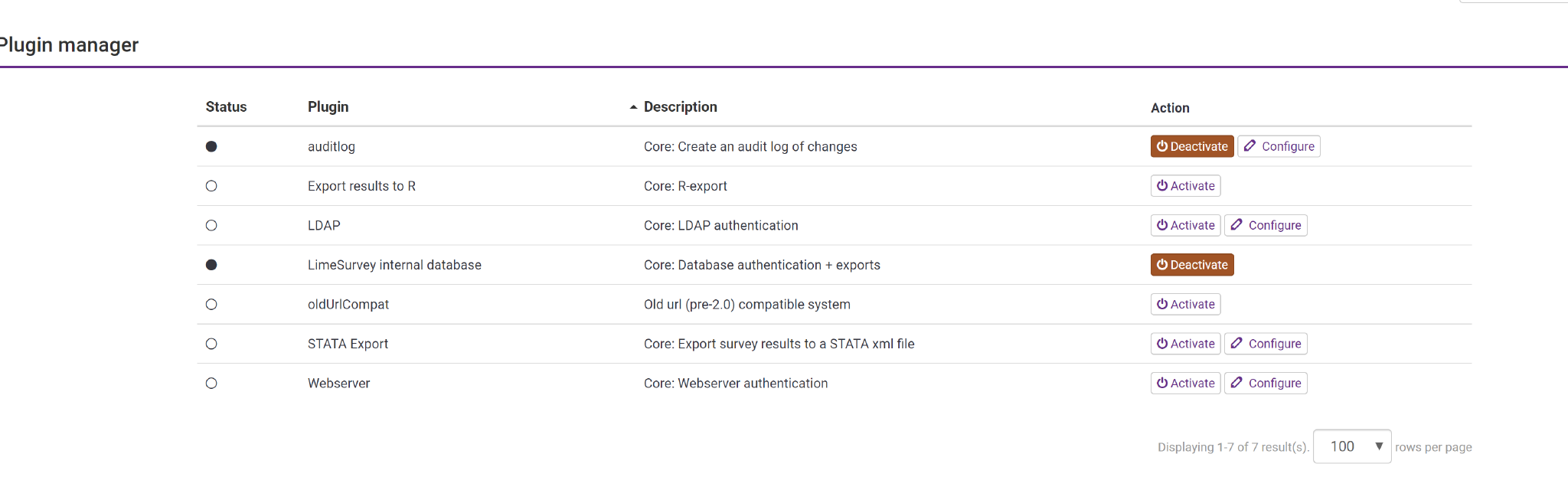The width and height of the screenshot is (1568, 480).
Task: Open the rows per page dropdown
Action: pyautogui.click(x=1352, y=446)
